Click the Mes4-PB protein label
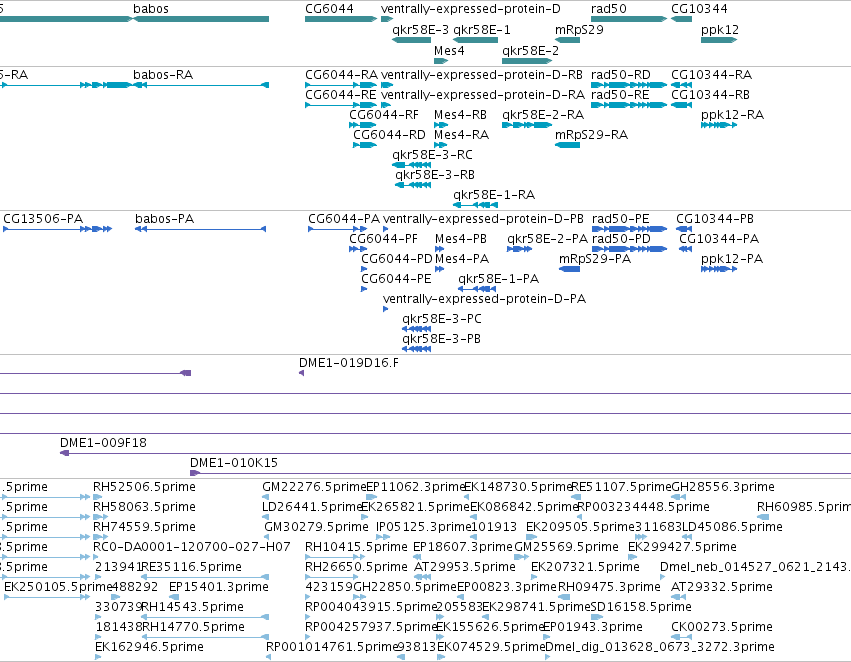 (461, 239)
